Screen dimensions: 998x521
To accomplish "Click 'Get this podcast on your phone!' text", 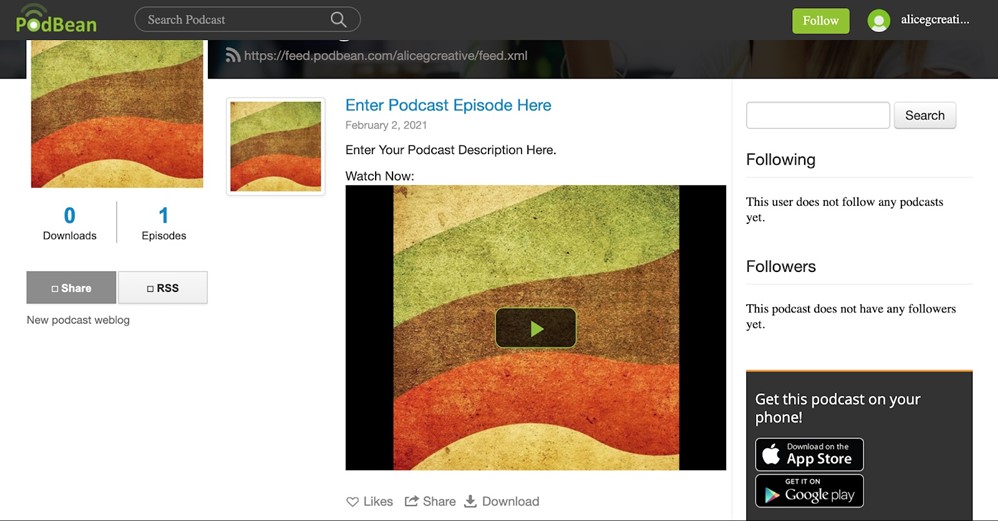I will click(x=838, y=408).
